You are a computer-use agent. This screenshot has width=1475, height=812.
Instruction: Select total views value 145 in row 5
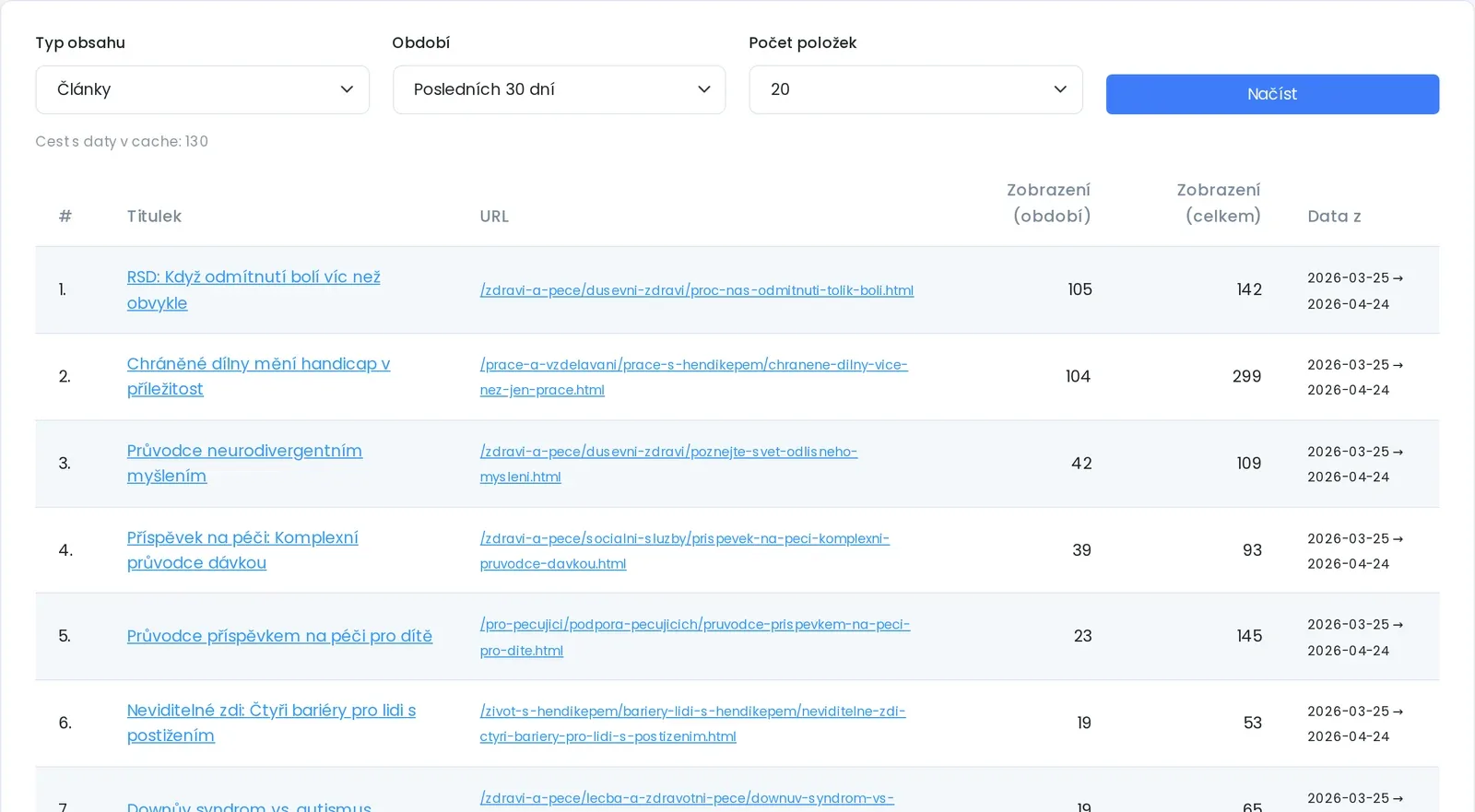coord(1249,636)
